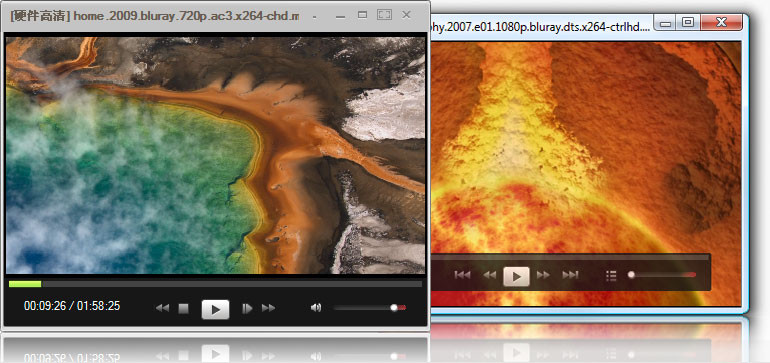Click the green seek bar of left player

[x=215, y=284]
